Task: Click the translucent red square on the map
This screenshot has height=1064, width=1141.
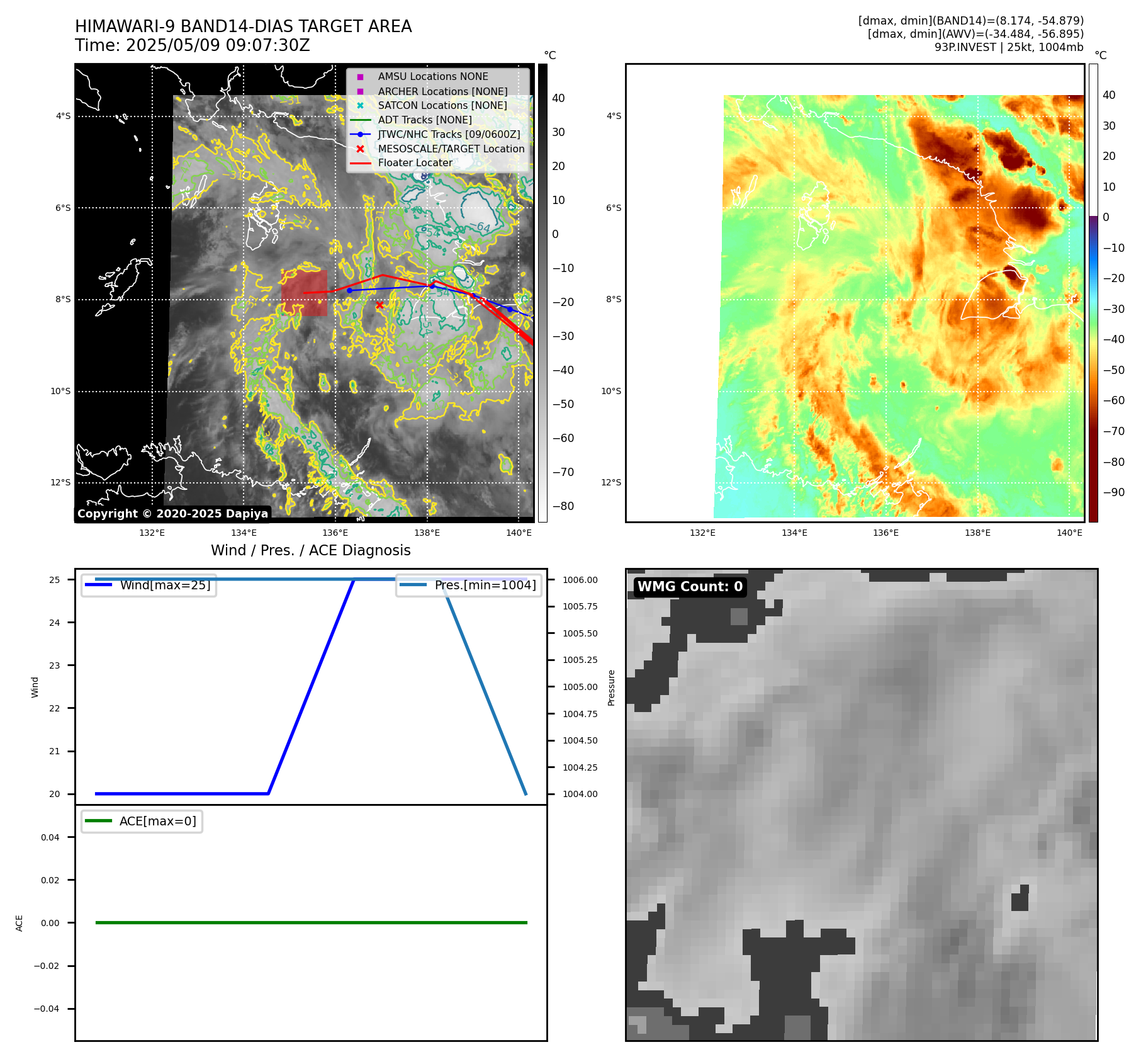Action: tap(305, 293)
